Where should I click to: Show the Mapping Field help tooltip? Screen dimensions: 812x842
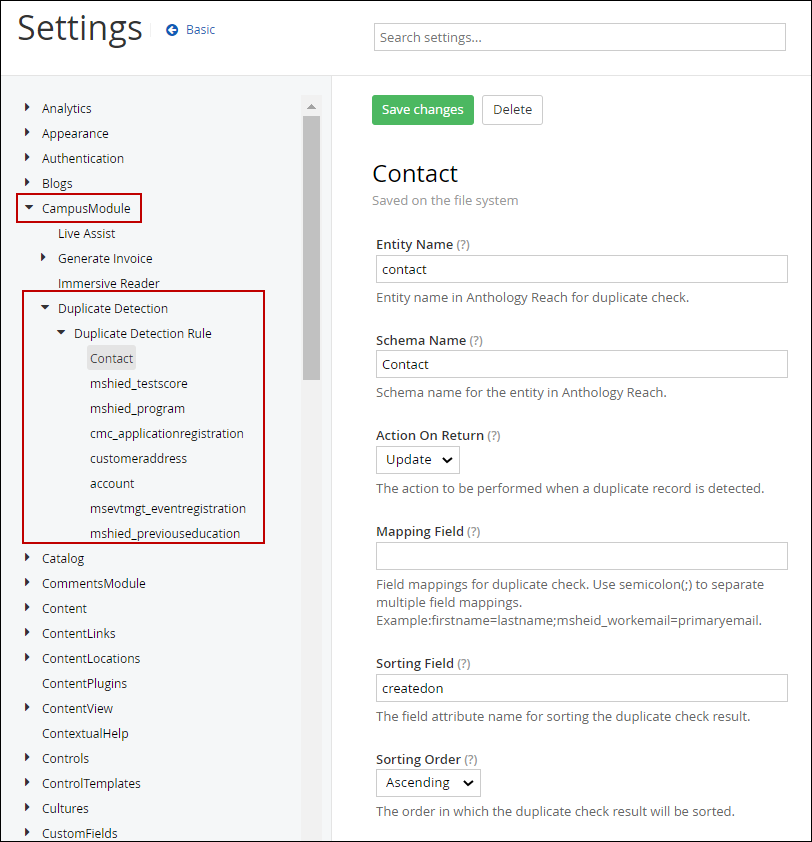(473, 532)
